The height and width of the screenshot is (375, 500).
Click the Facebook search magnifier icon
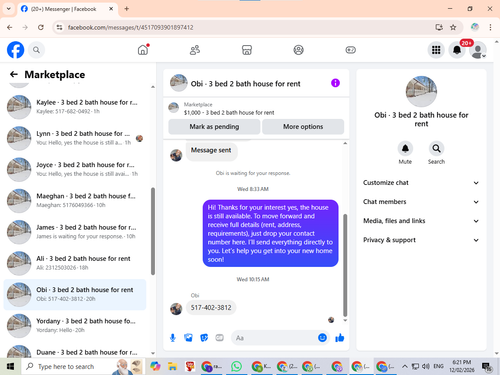pos(36,50)
